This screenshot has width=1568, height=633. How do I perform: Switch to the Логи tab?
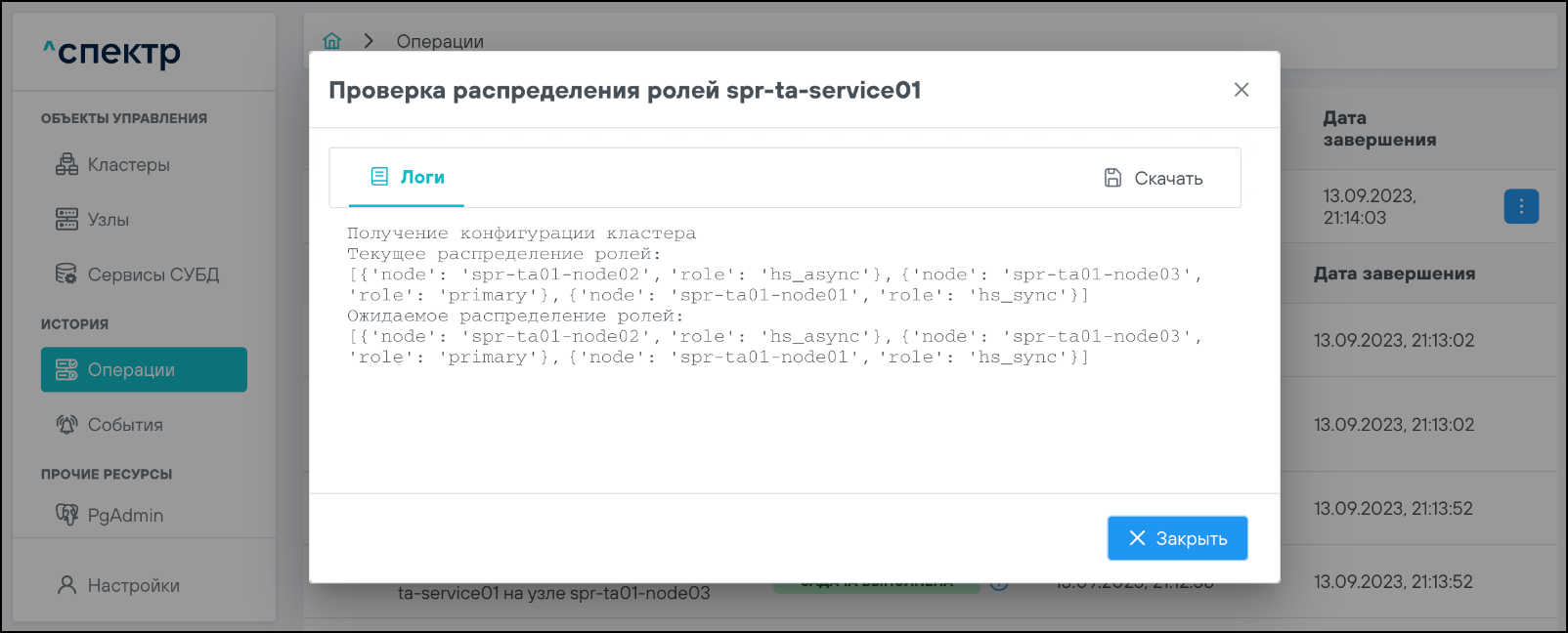407,178
